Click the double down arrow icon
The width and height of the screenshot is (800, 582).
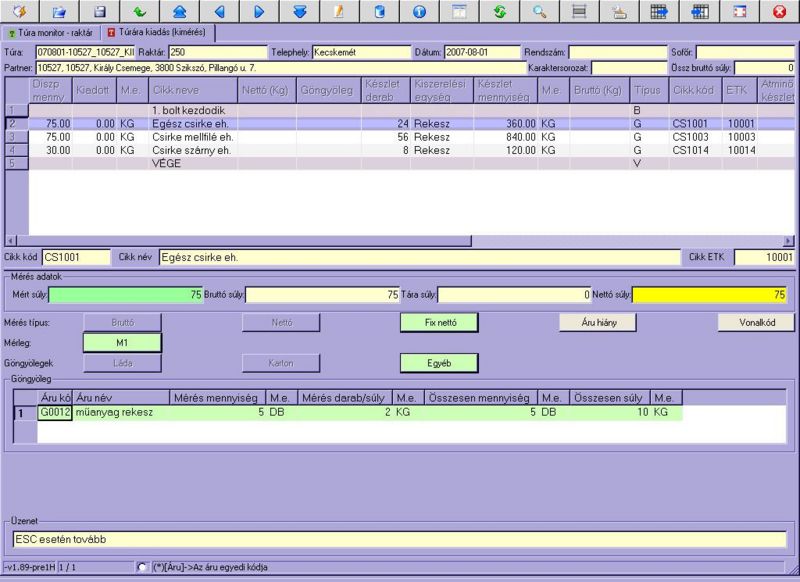pos(299,11)
